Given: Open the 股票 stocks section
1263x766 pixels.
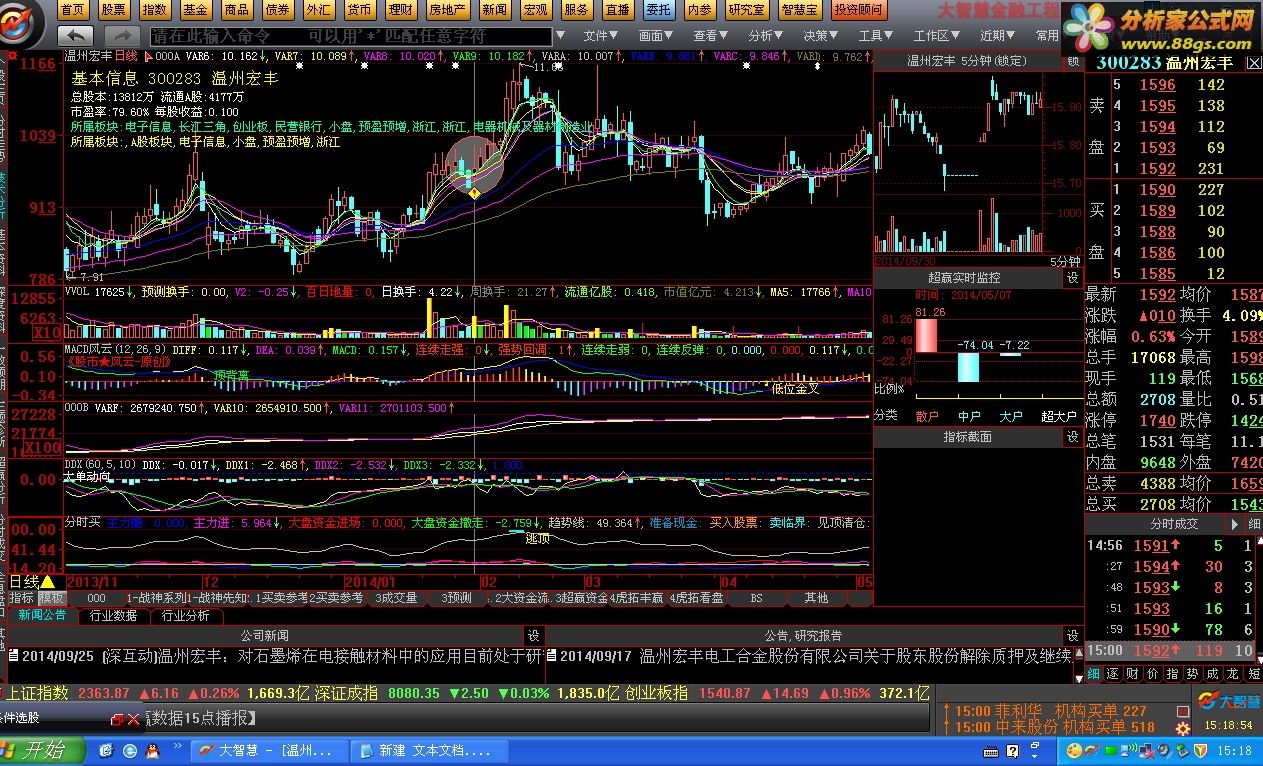Looking at the screenshot, I should (113, 10).
